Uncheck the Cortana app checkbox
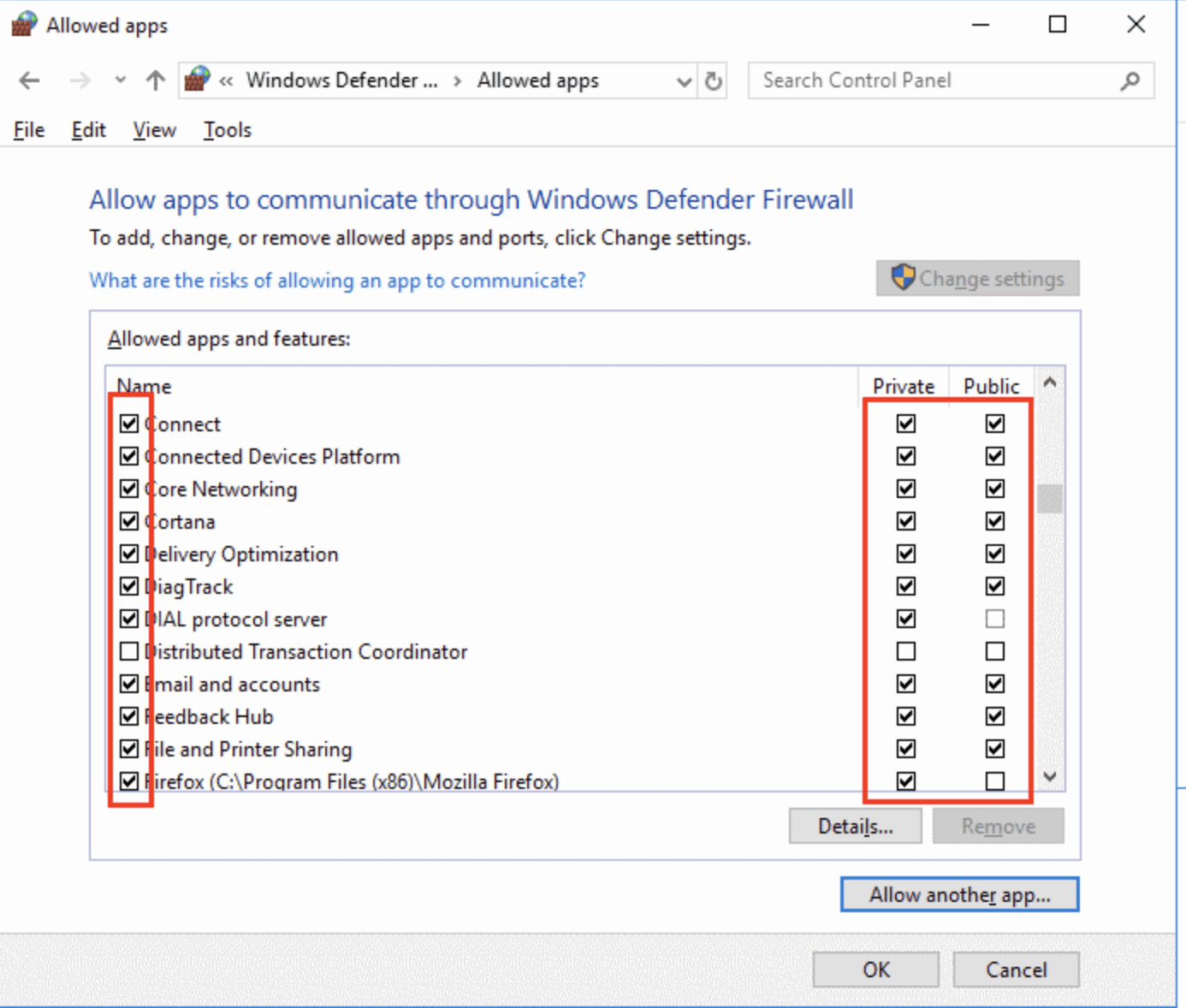 129,521
